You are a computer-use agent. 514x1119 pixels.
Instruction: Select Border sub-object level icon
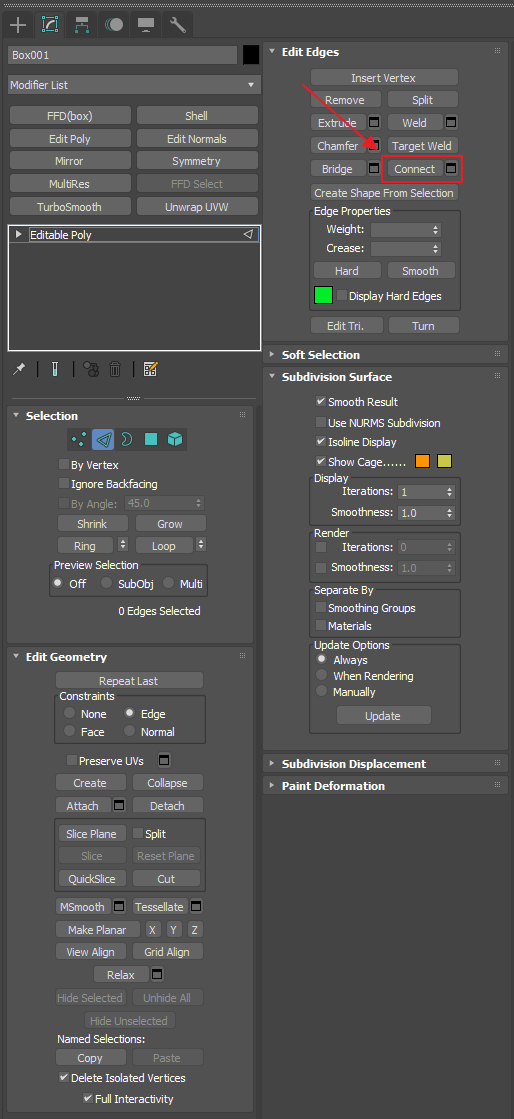(x=126, y=440)
